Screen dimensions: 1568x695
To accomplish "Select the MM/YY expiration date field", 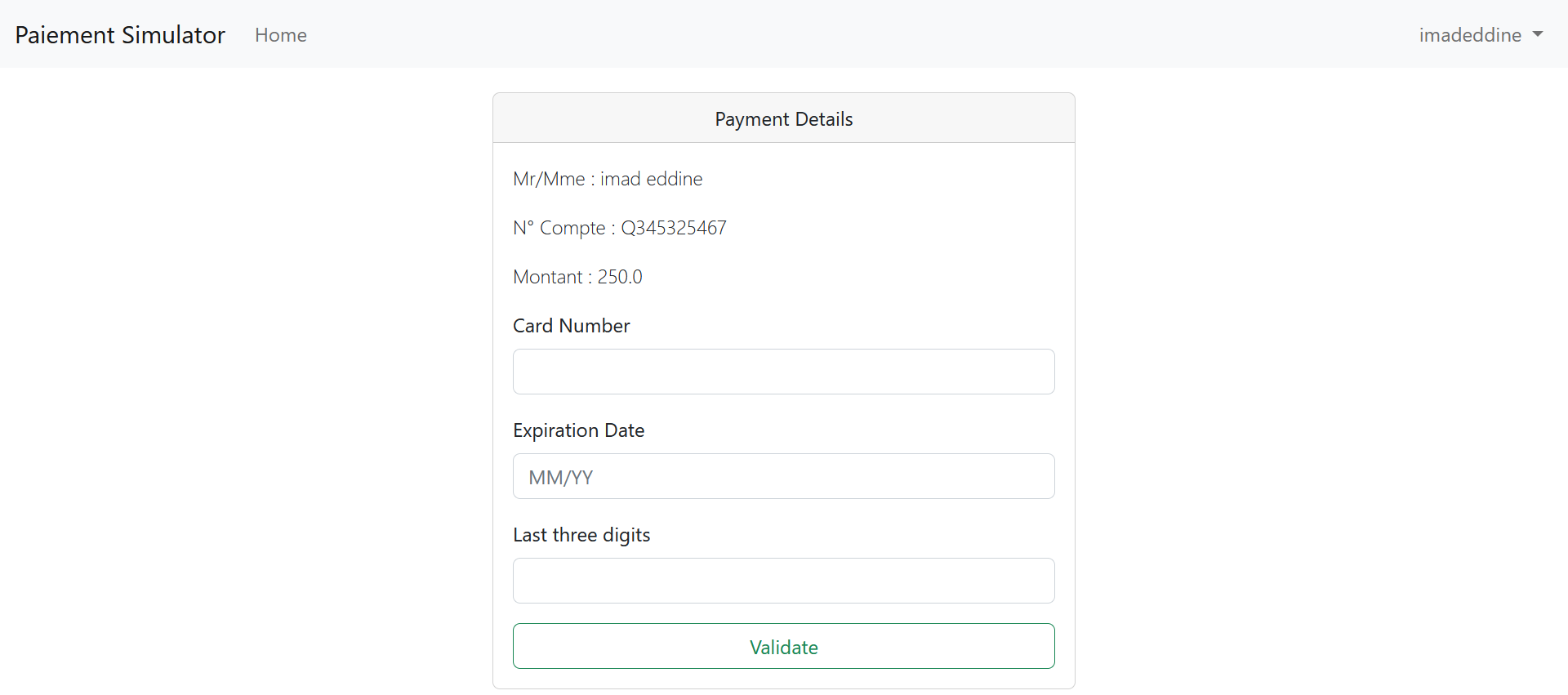I will [x=783, y=476].
